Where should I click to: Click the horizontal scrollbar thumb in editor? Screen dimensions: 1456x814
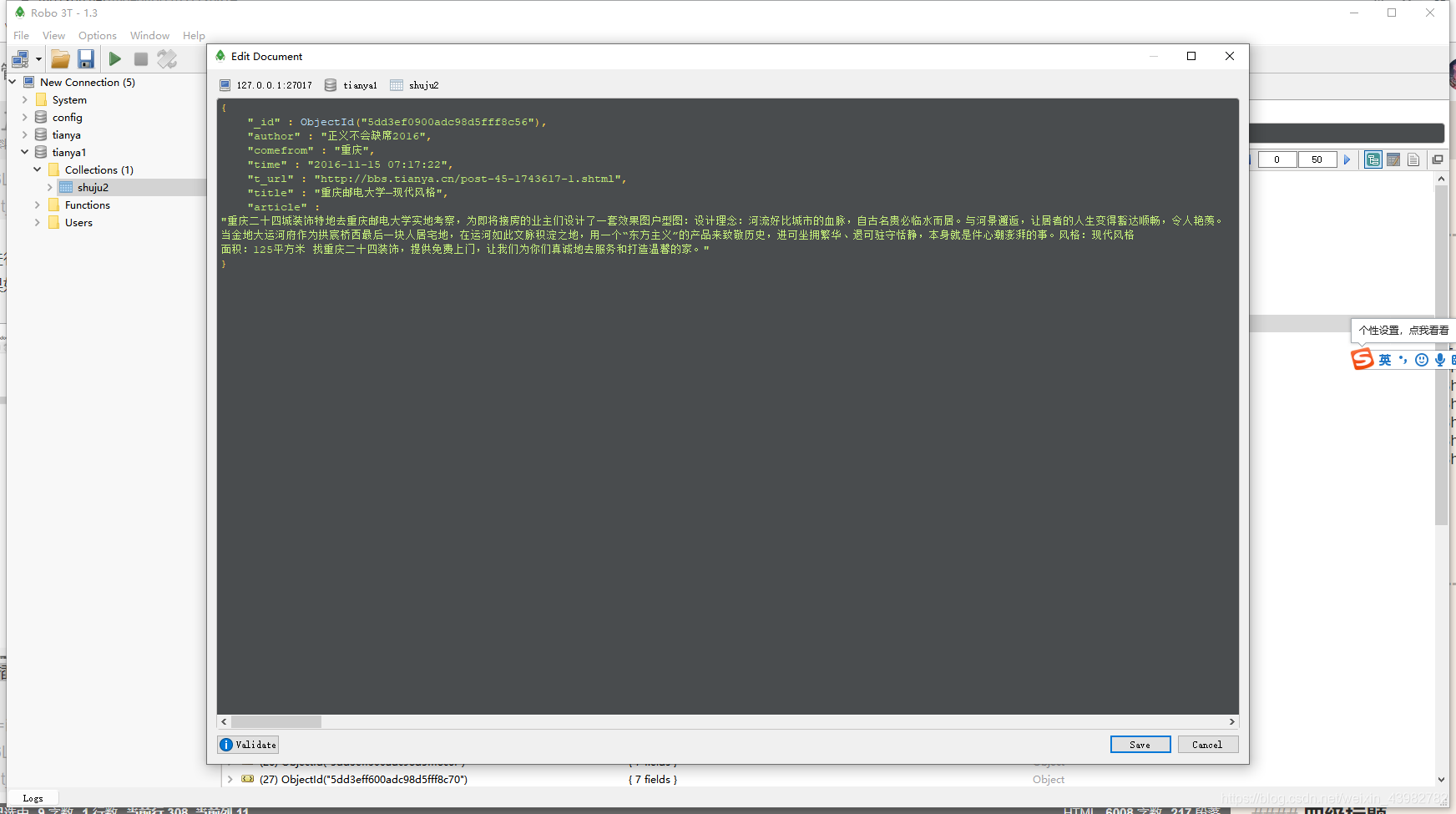276,721
